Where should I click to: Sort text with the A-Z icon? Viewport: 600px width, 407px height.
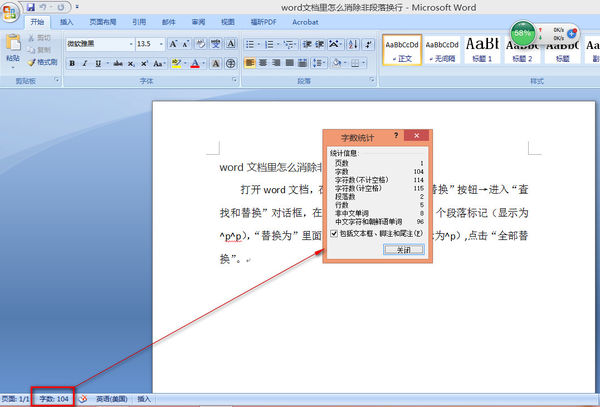[x=352, y=44]
